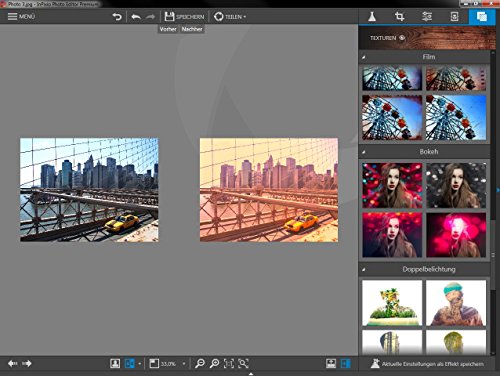Toggle the TEXTUREN eye visibility icon
This screenshot has height=376, width=500.
point(402,38)
